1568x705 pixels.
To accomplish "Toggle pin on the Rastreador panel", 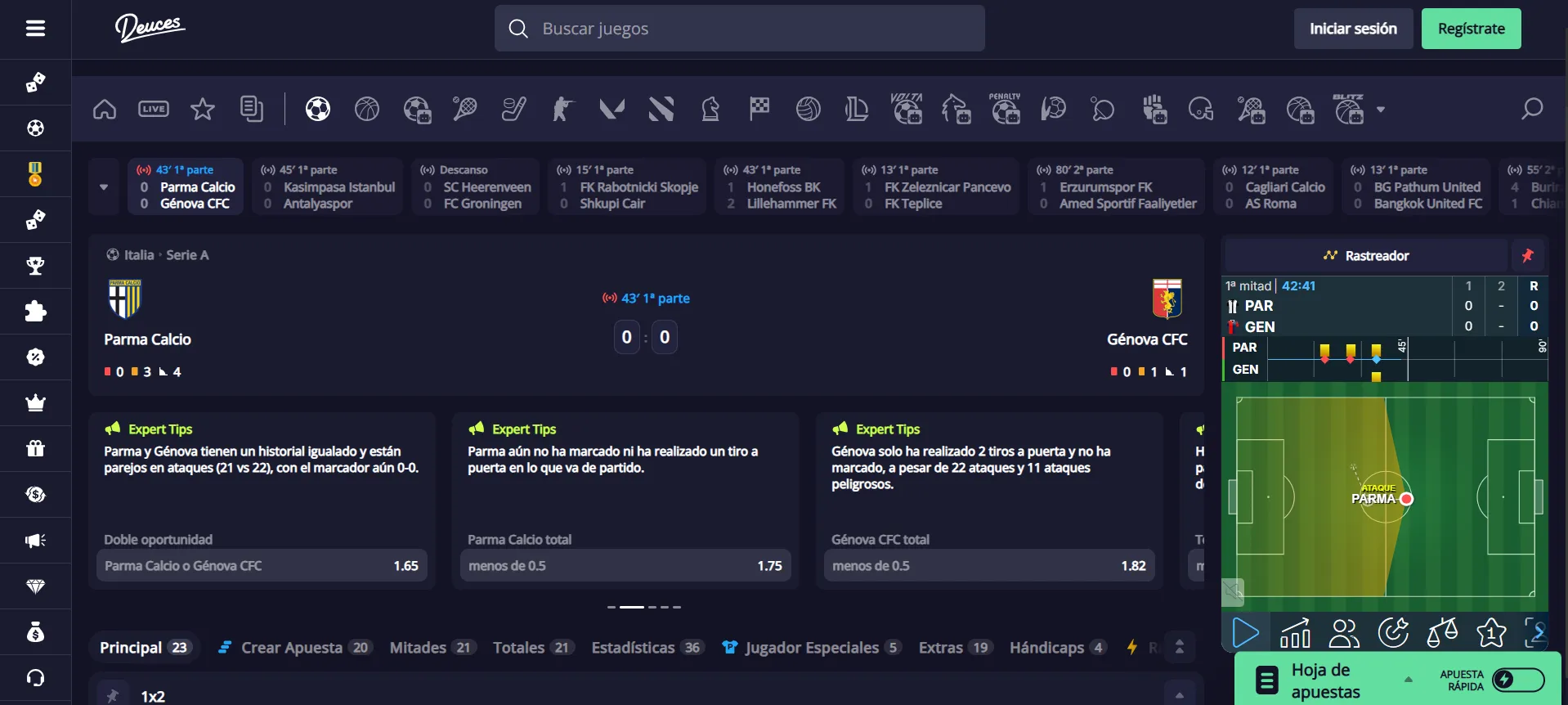I will [1527, 255].
